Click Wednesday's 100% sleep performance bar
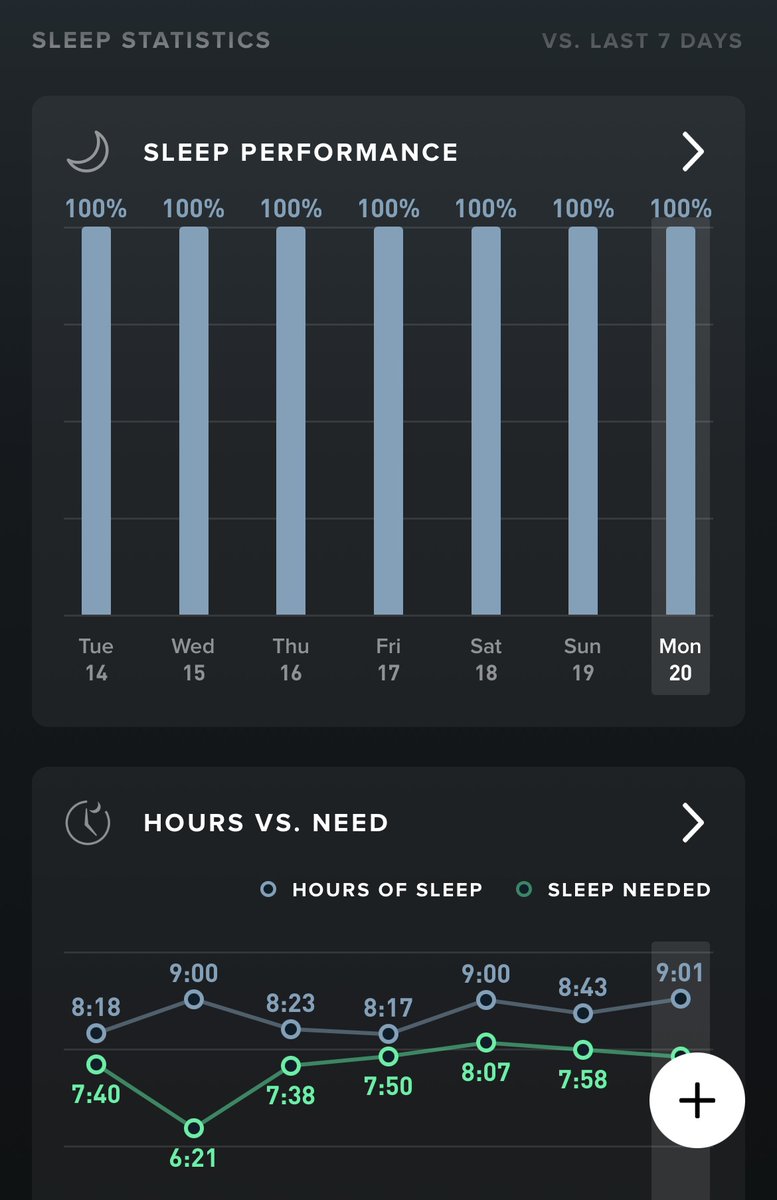This screenshot has width=777, height=1200. pyautogui.click(x=194, y=420)
